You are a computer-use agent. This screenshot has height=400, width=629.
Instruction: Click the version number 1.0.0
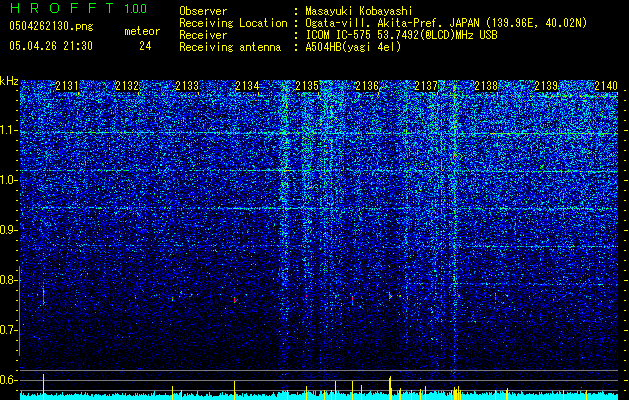[x=136, y=8]
